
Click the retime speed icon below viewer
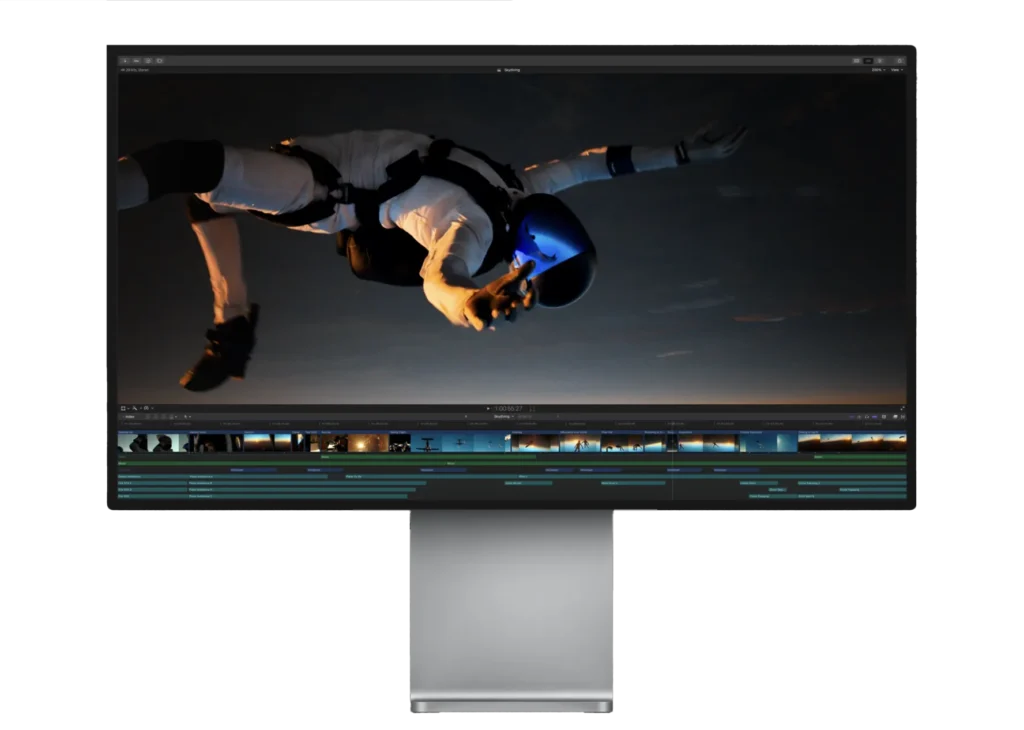click(x=146, y=408)
